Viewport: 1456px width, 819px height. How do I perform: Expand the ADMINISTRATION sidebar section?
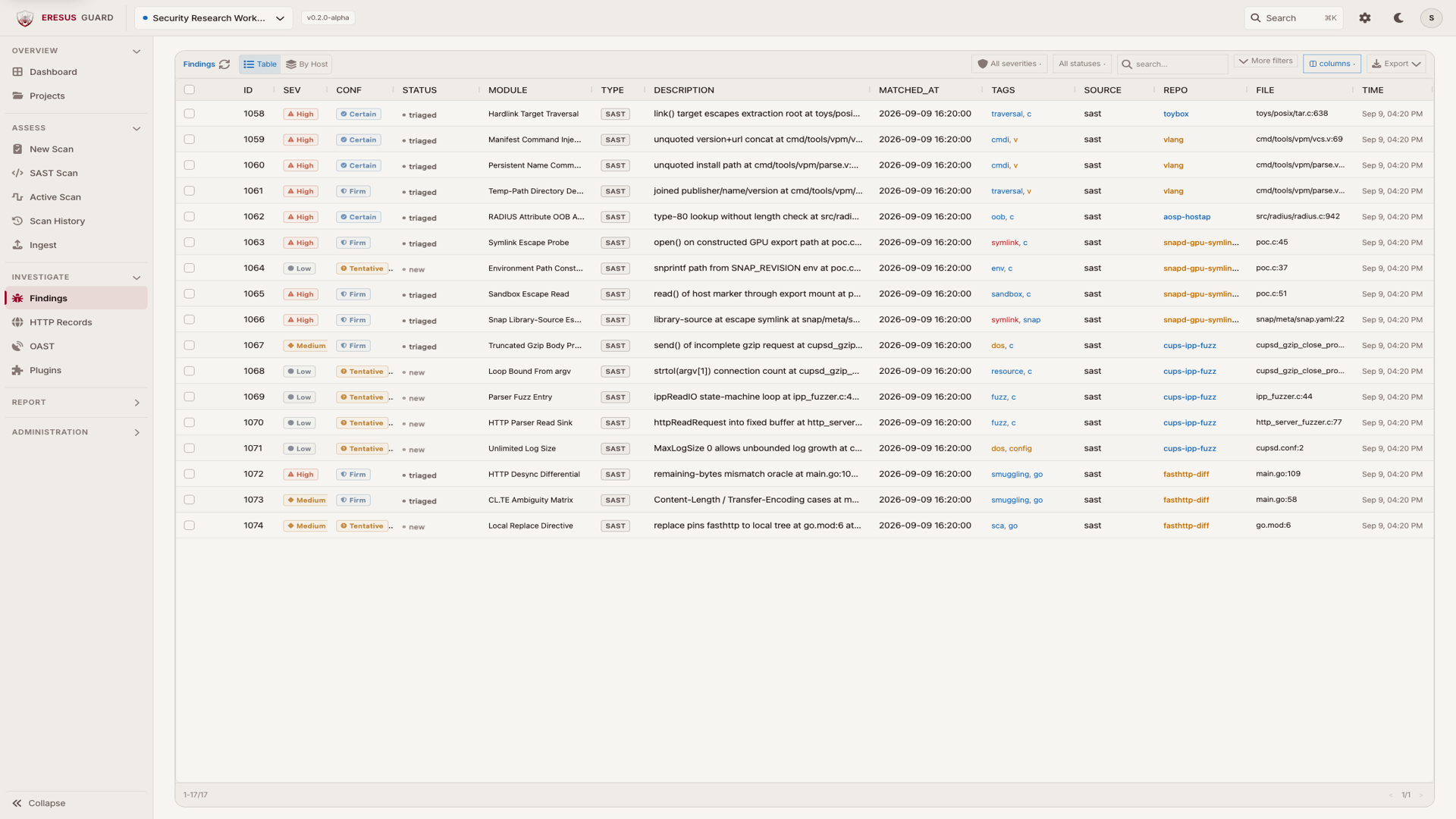[136, 432]
